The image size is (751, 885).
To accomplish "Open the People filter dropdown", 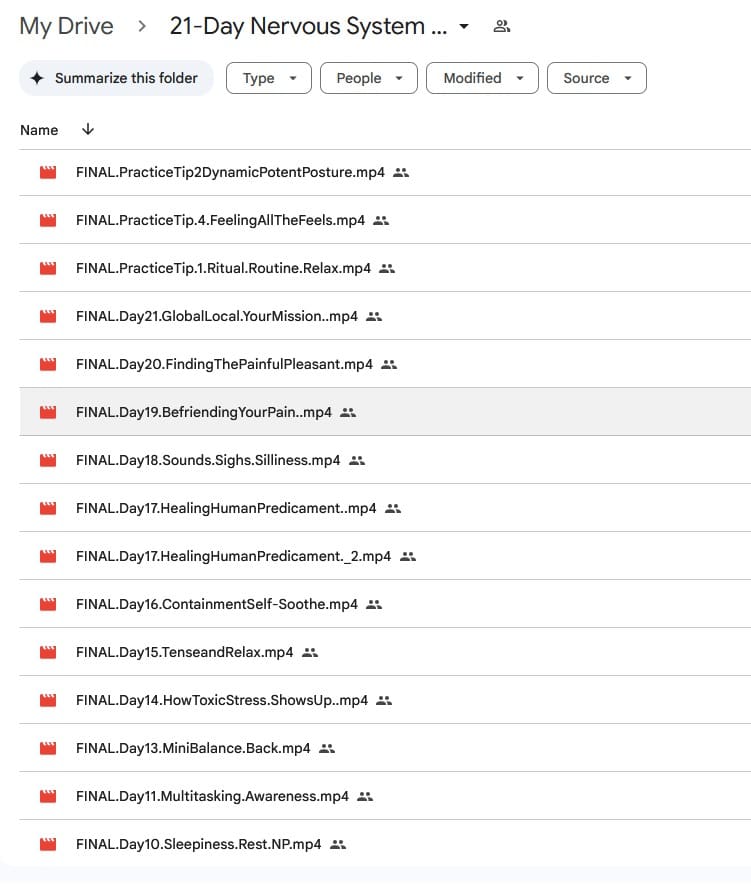I will (x=368, y=78).
